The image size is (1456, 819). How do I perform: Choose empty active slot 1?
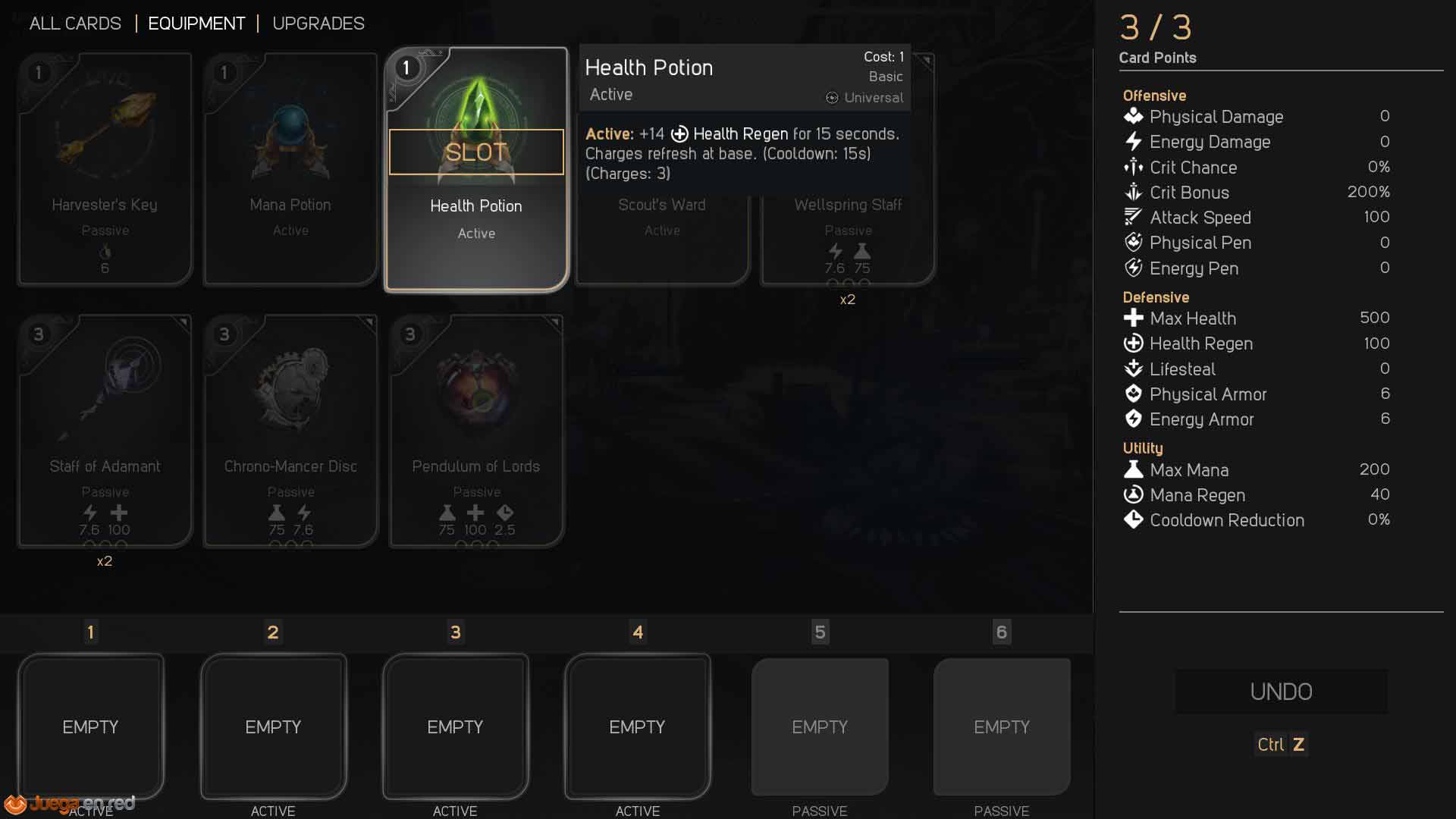tap(91, 726)
